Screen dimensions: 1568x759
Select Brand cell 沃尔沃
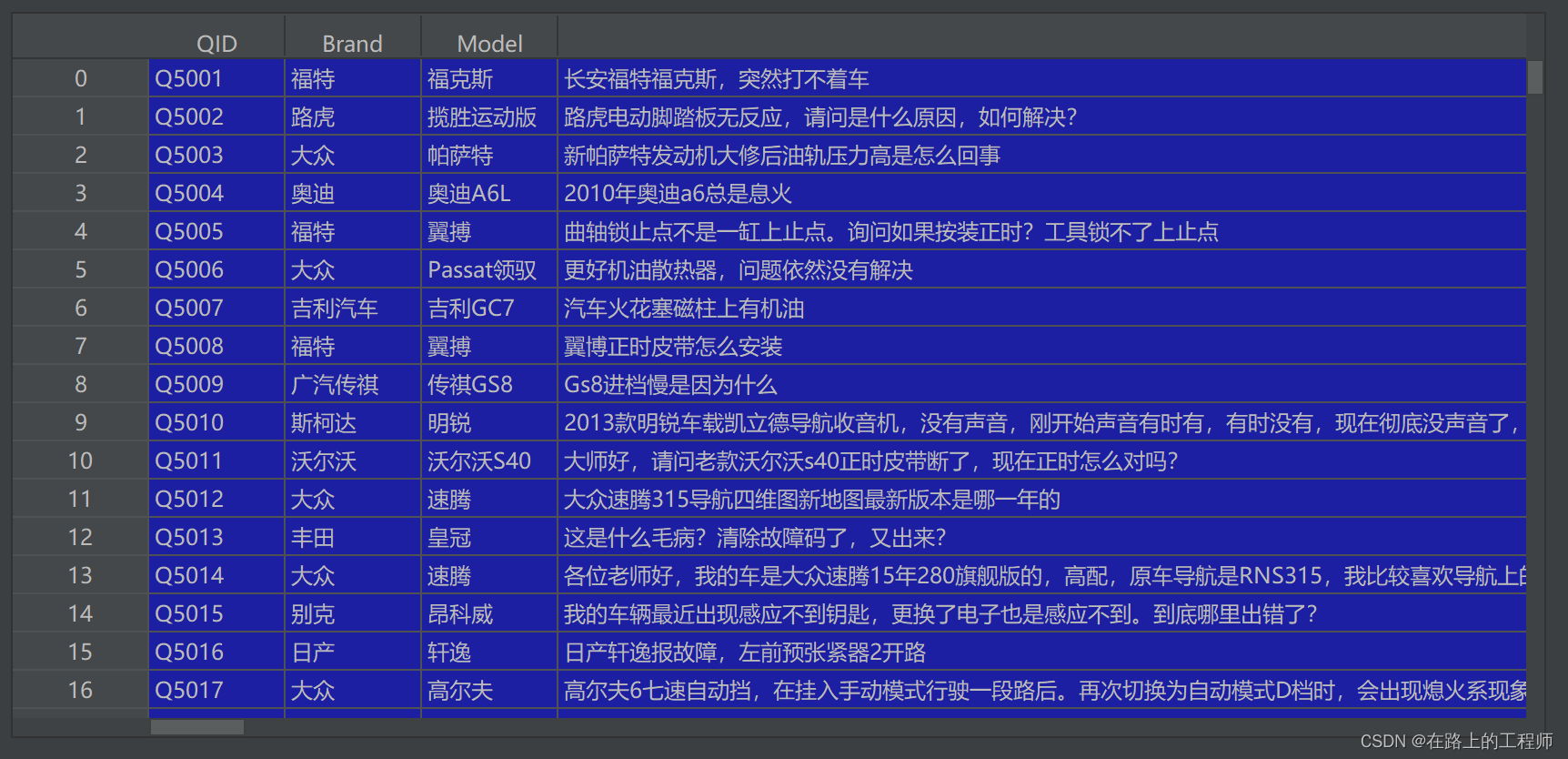353,461
